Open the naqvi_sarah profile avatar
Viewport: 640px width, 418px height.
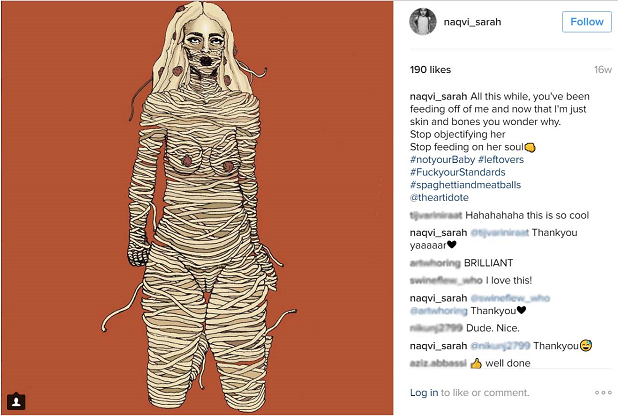point(423,21)
